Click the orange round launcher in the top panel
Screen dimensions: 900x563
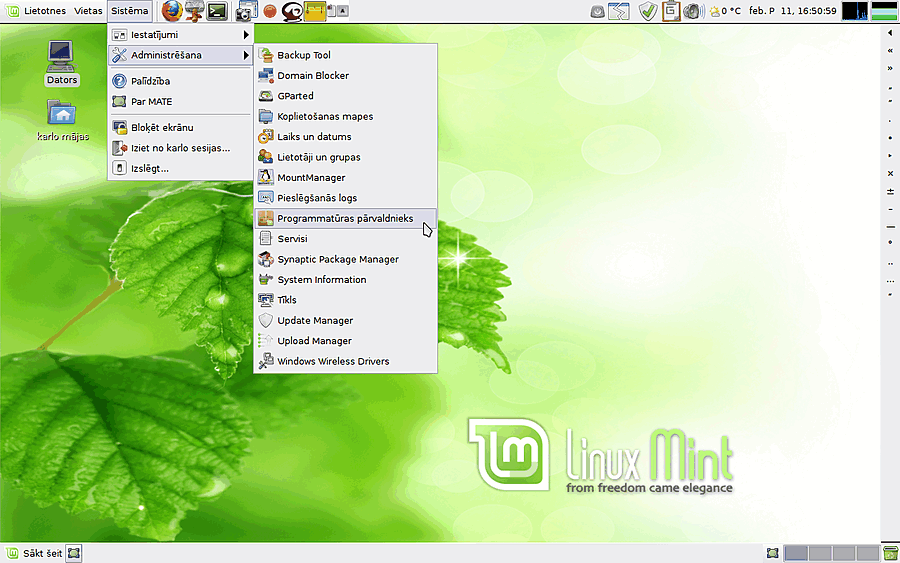point(270,11)
